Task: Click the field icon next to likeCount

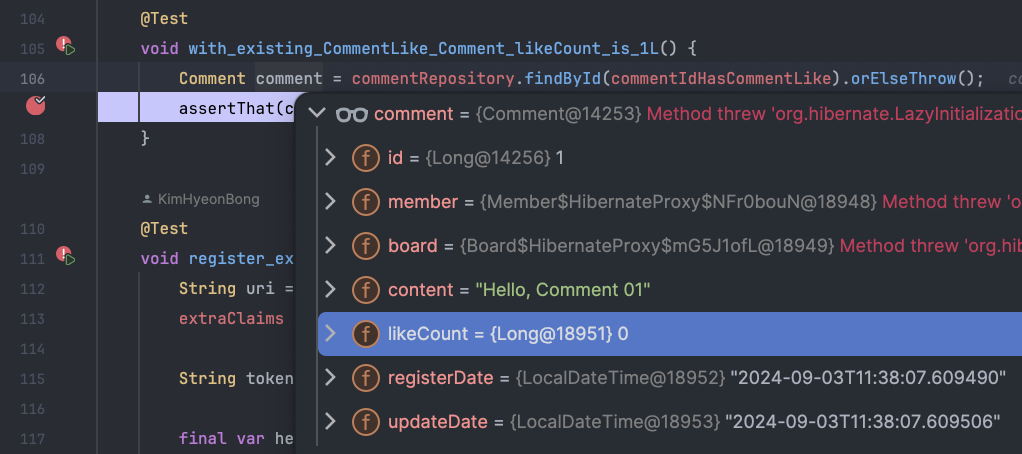Action: [x=366, y=333]
